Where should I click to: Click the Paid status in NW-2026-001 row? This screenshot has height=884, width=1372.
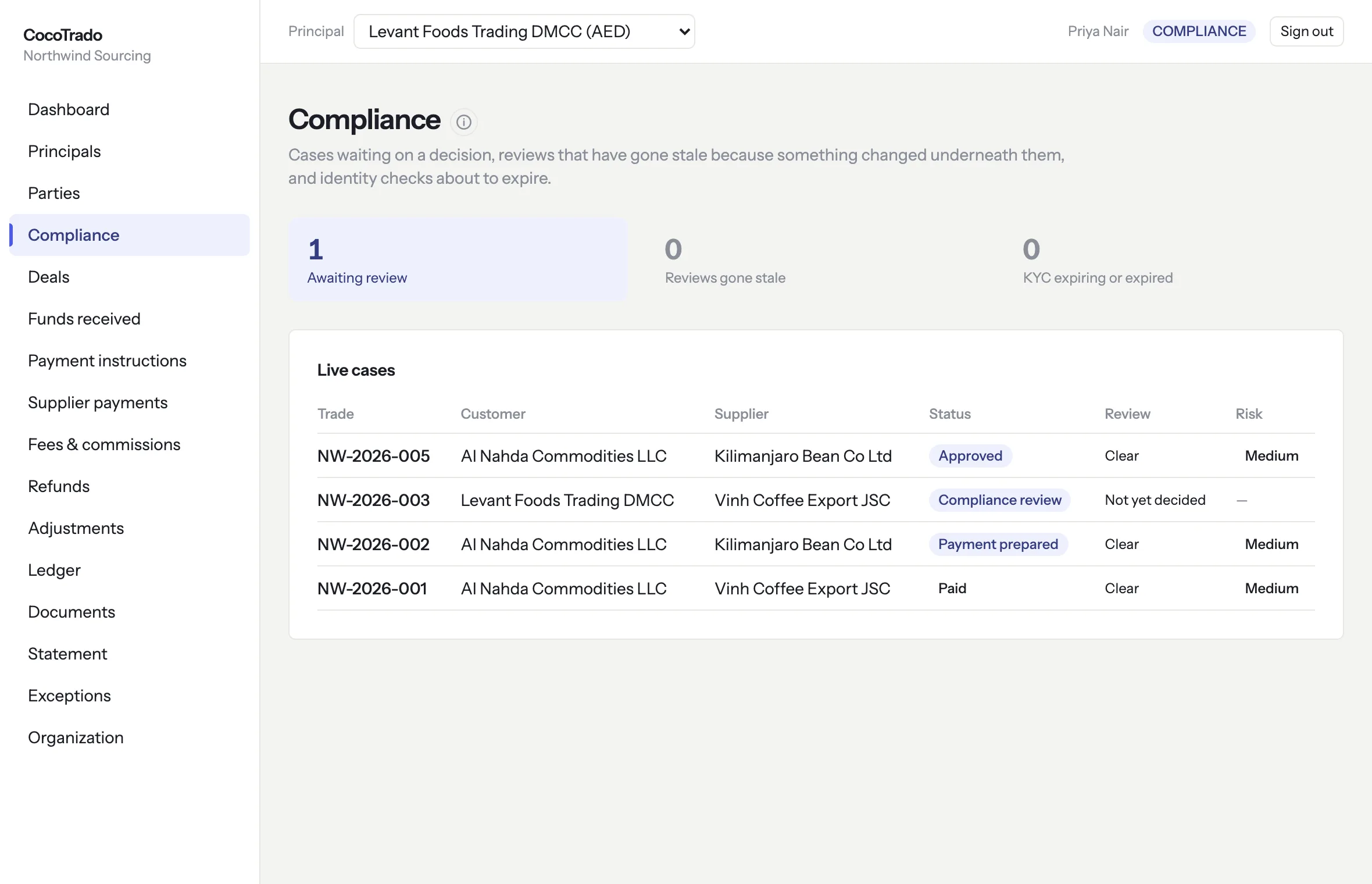pos(952,589)
